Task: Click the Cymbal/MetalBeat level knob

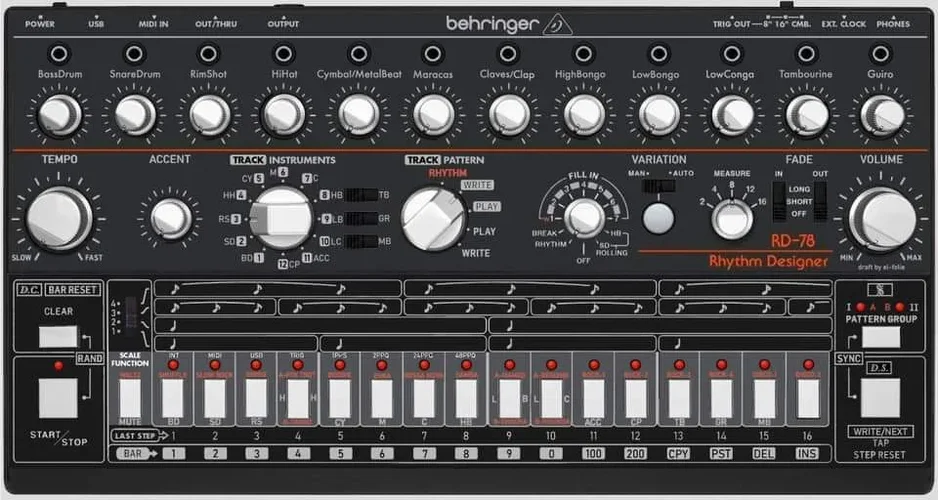Action: 359,115
